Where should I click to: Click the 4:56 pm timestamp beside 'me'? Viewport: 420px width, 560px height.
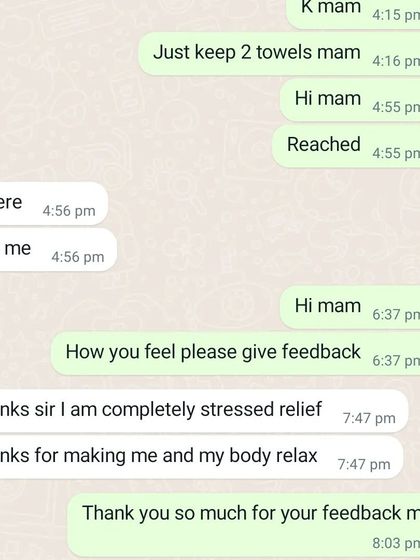tap(78, 257)
